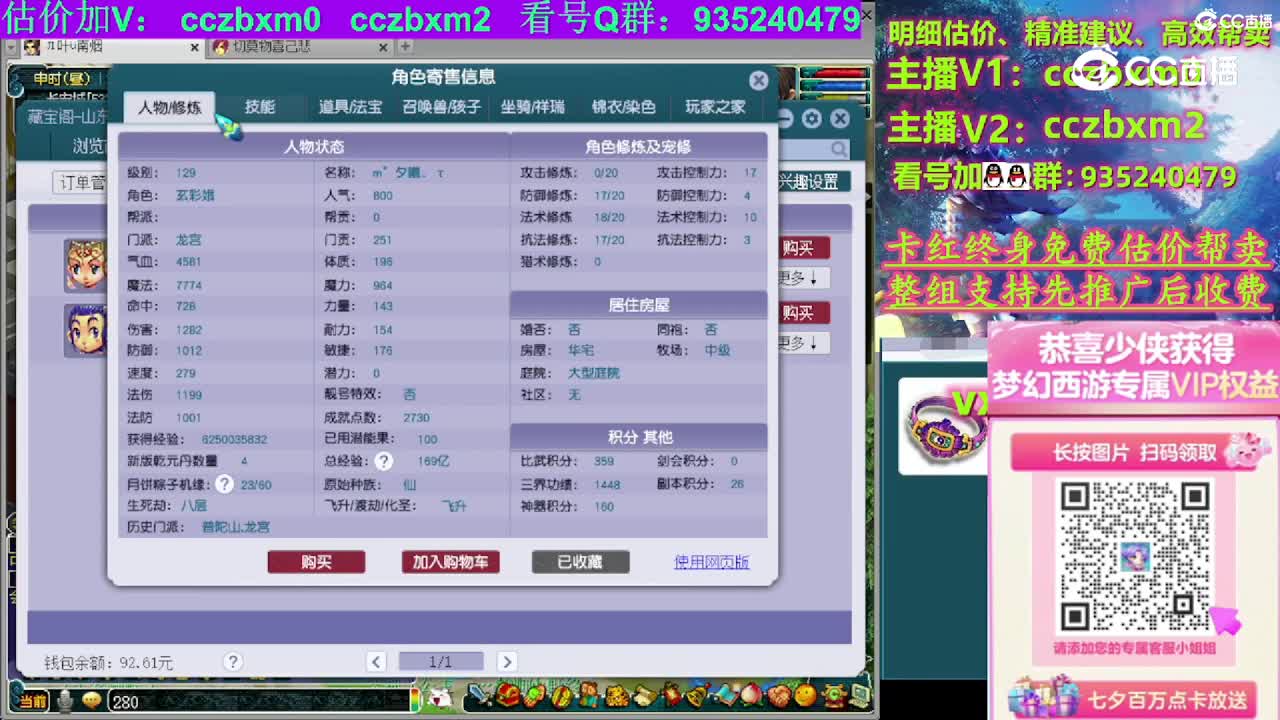Screen dimensions: 1280x720
Task: Open the computer monitor system icon
Action: point(860,695)
